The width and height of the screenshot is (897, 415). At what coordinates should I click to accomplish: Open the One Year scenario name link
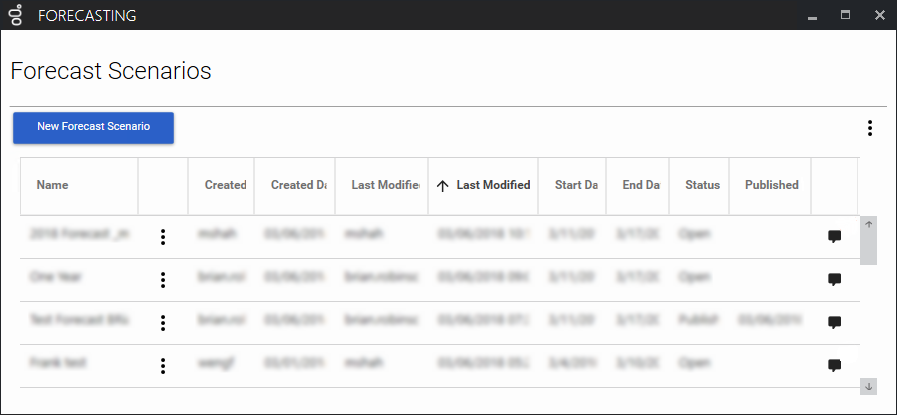click(55, 277)
